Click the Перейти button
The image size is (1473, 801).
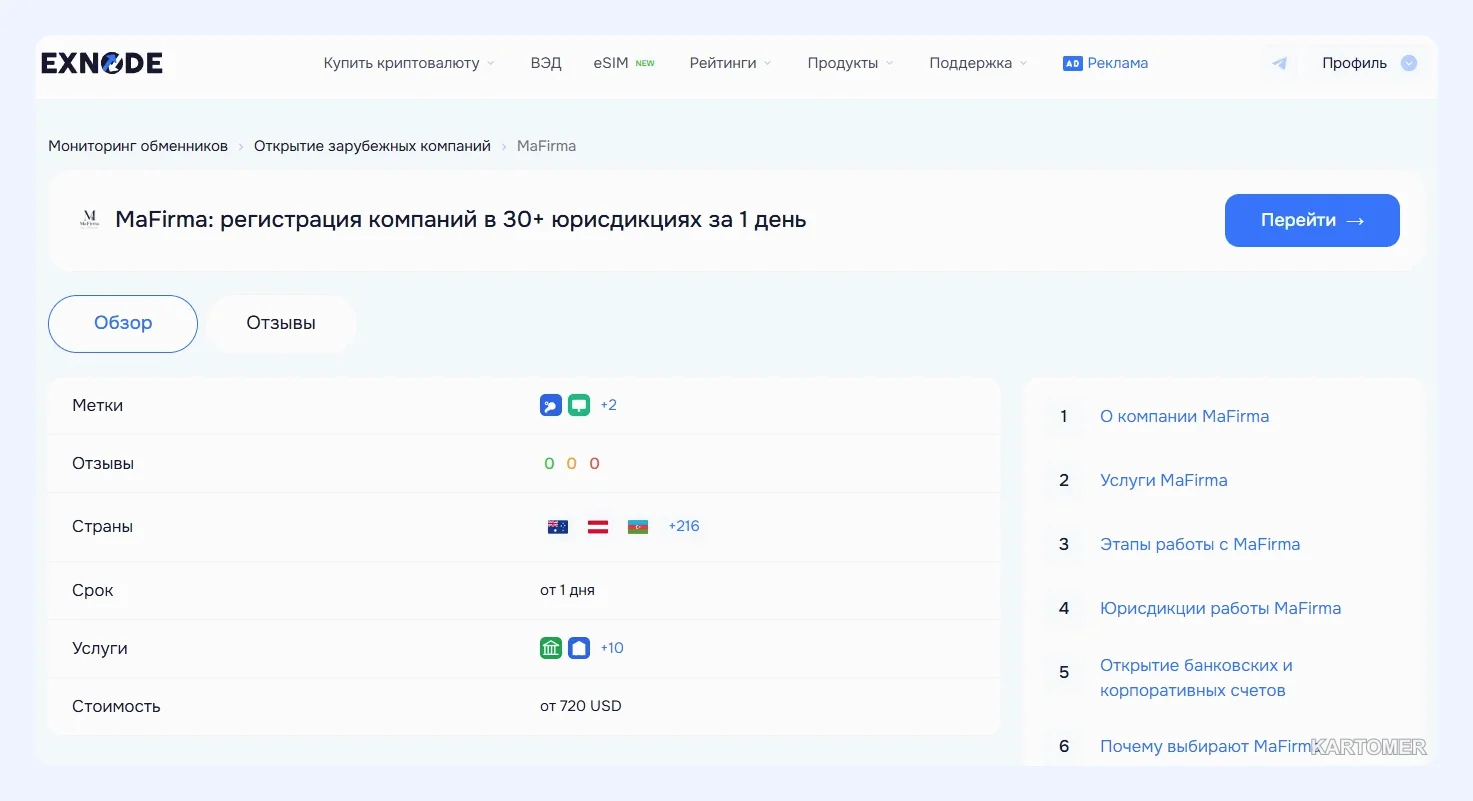tap(1312, 220)
